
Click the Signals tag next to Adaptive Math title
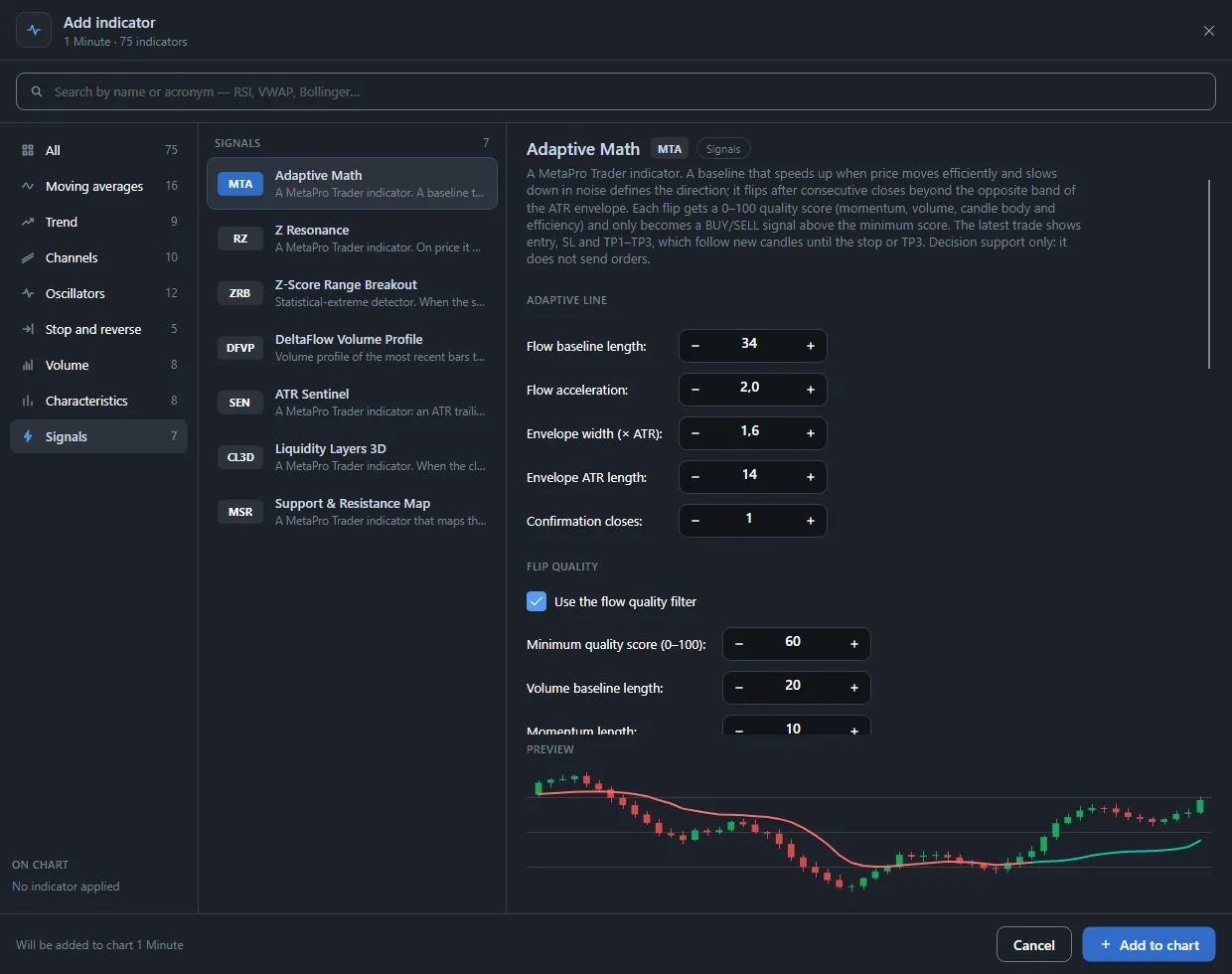click(723, 149)
